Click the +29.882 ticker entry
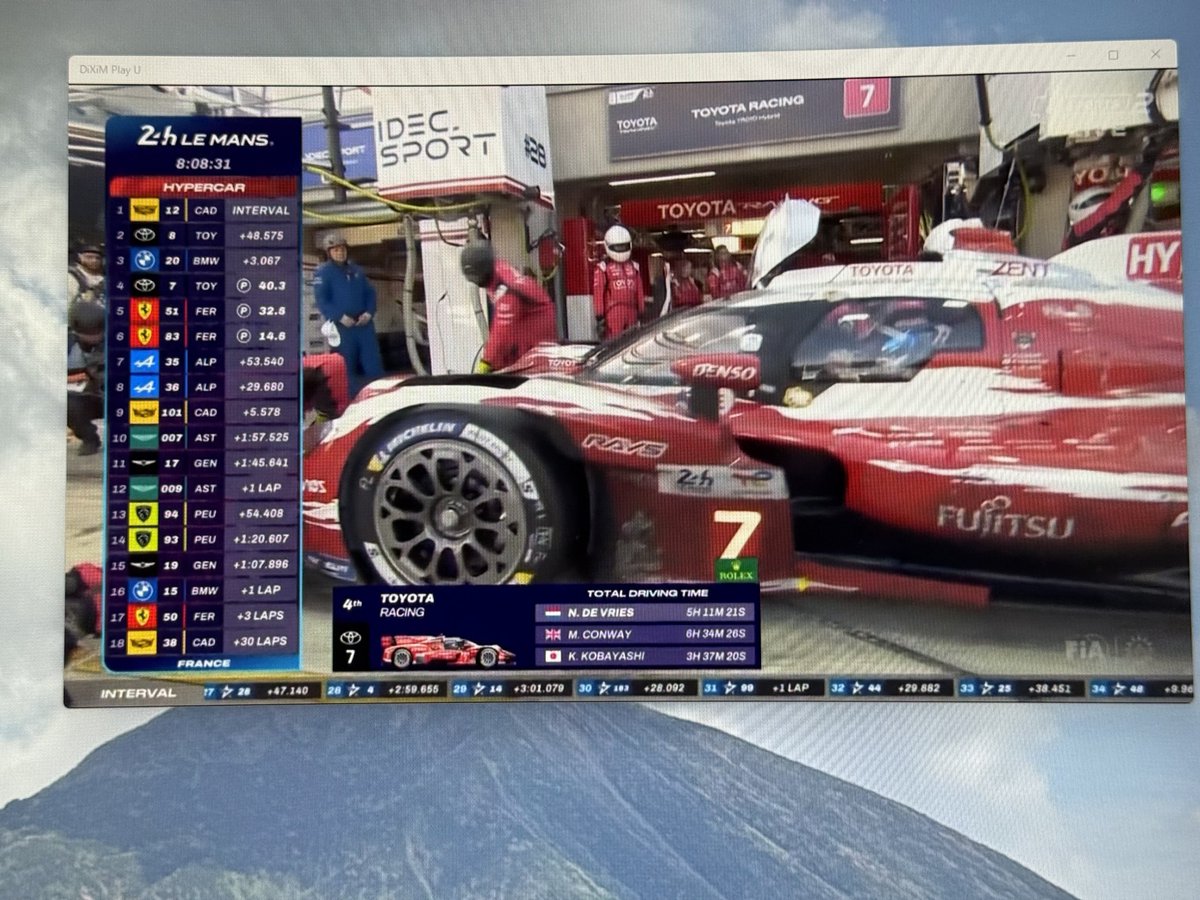 coord(917,688)
